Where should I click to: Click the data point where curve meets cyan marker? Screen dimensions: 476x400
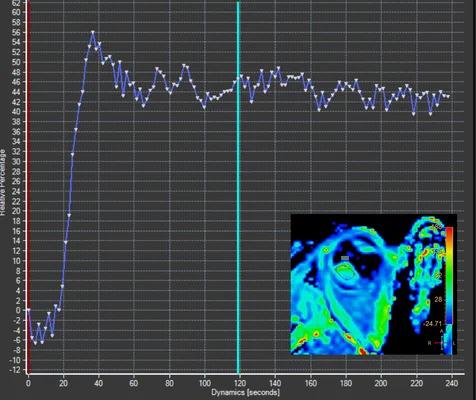pyautogui.click(x=238, y=79)
